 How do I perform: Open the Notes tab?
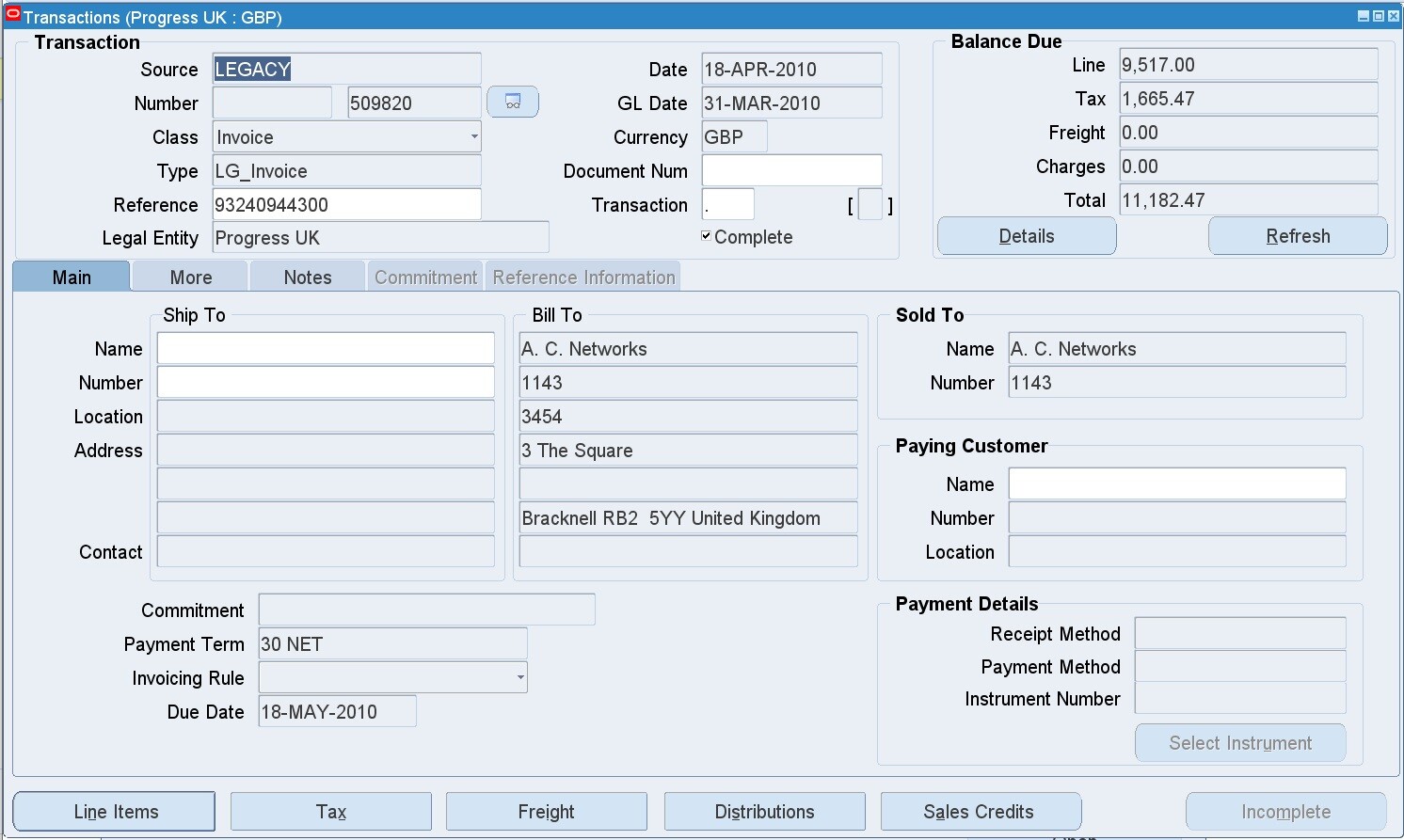tap(307, 276)
